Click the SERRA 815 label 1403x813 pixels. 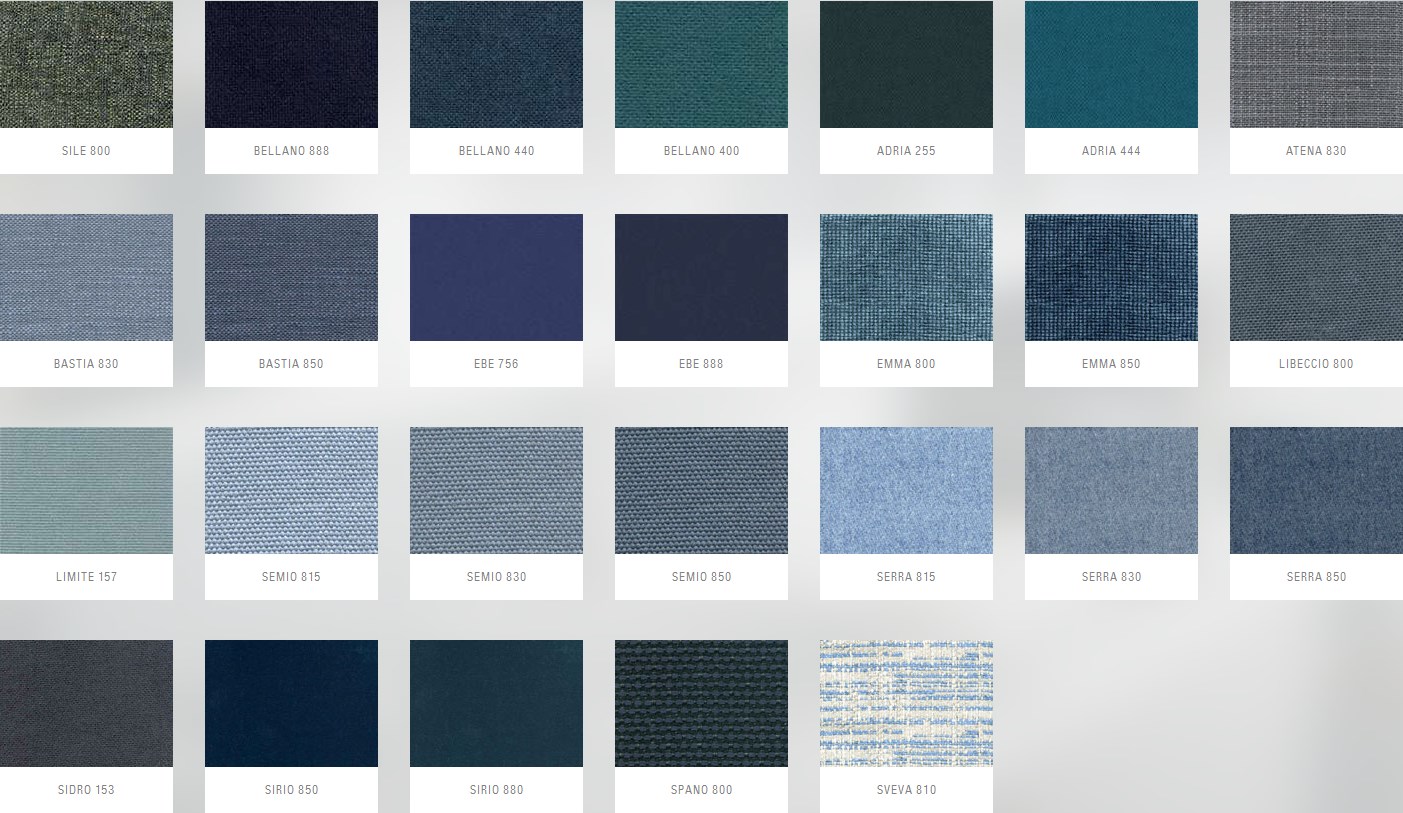coord(906,577)
